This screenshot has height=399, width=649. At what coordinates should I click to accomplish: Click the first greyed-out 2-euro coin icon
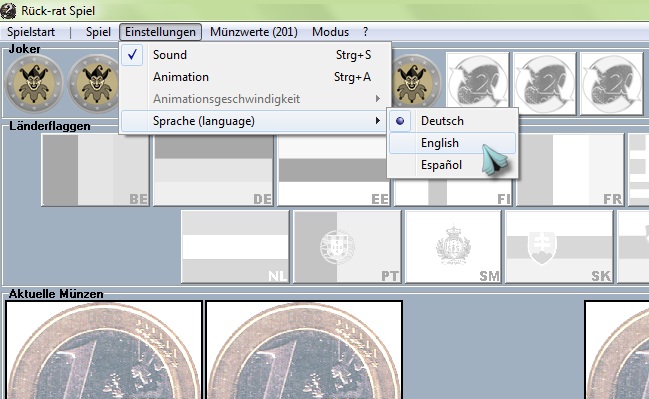point(478,84)
